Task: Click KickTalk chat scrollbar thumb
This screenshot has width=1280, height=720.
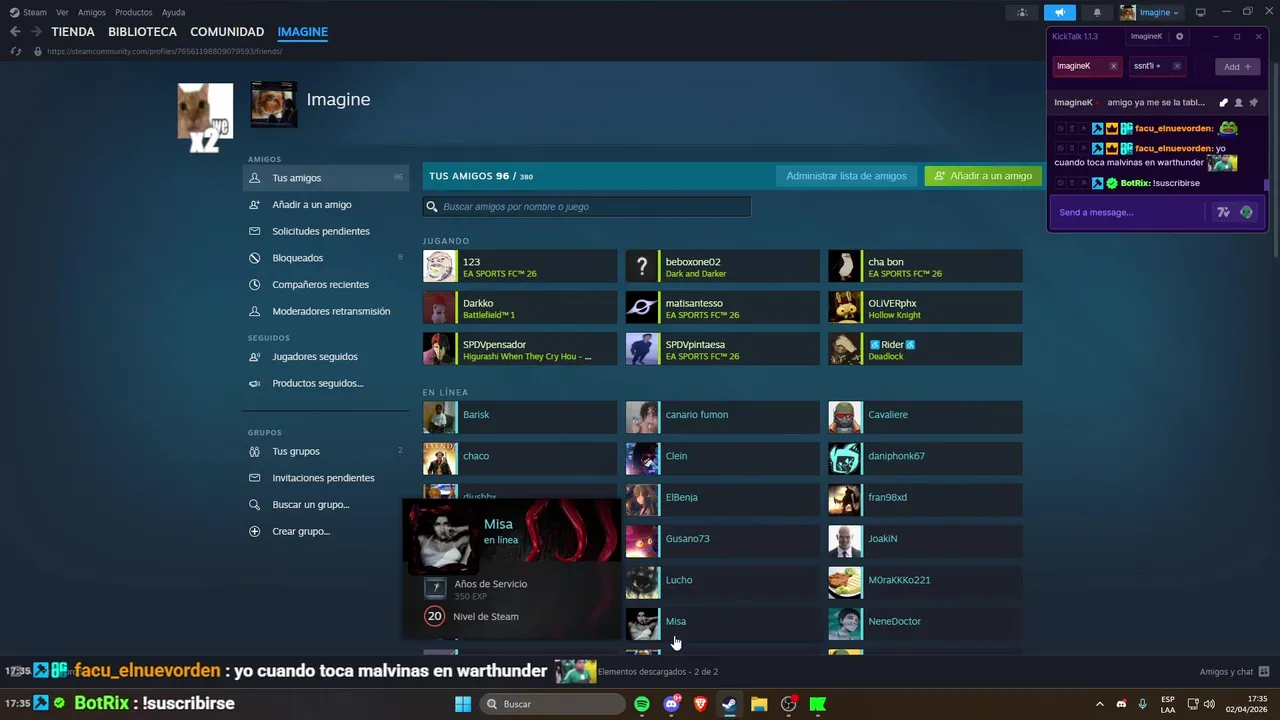Action: [1266, 185]
